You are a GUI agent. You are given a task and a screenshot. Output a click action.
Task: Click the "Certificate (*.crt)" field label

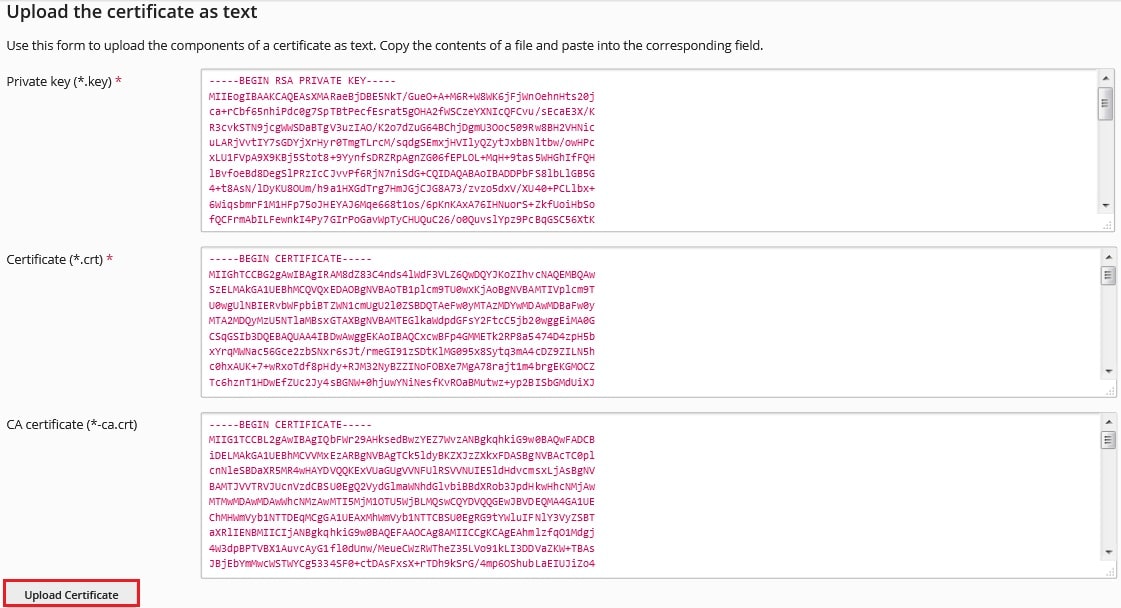point(55,259)
